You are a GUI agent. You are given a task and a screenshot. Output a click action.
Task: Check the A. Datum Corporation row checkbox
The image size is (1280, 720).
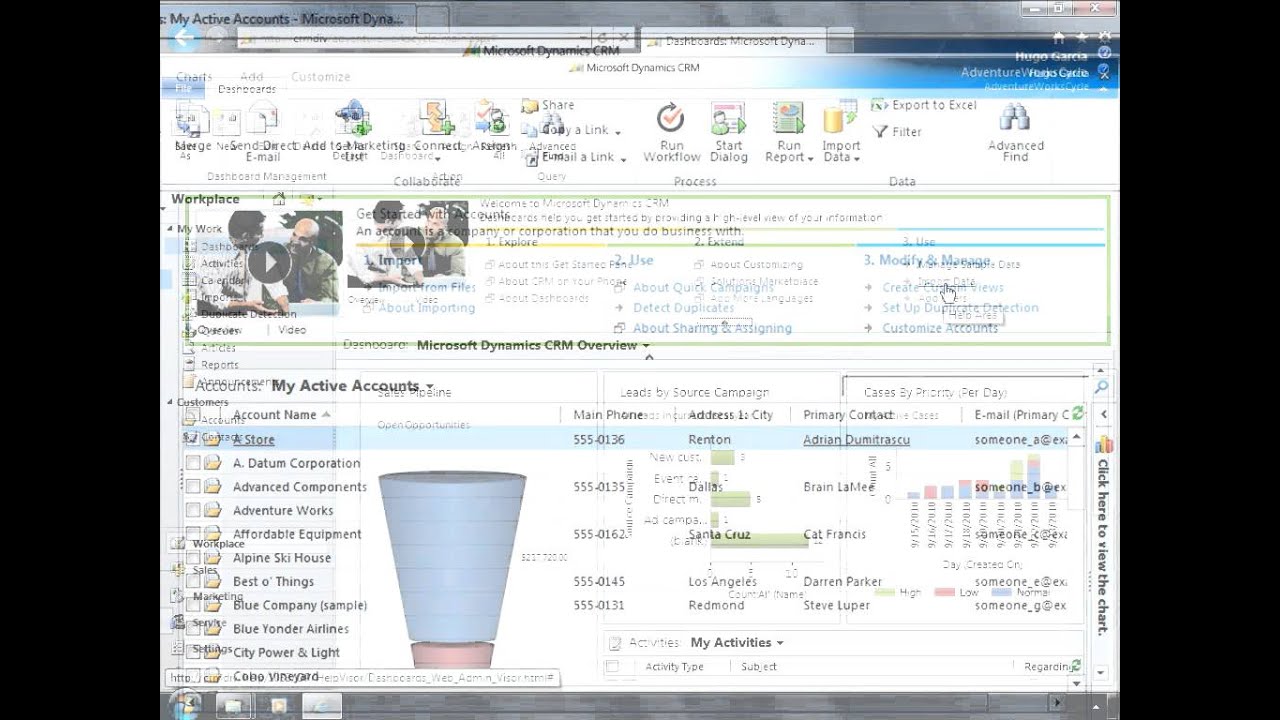(193, 463)
